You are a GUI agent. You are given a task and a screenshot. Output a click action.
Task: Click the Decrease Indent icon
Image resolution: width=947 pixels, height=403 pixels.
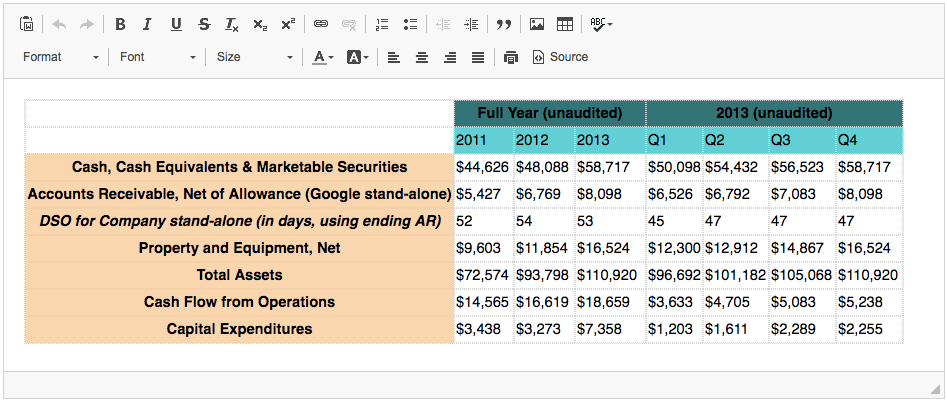(x=443, y=24)
